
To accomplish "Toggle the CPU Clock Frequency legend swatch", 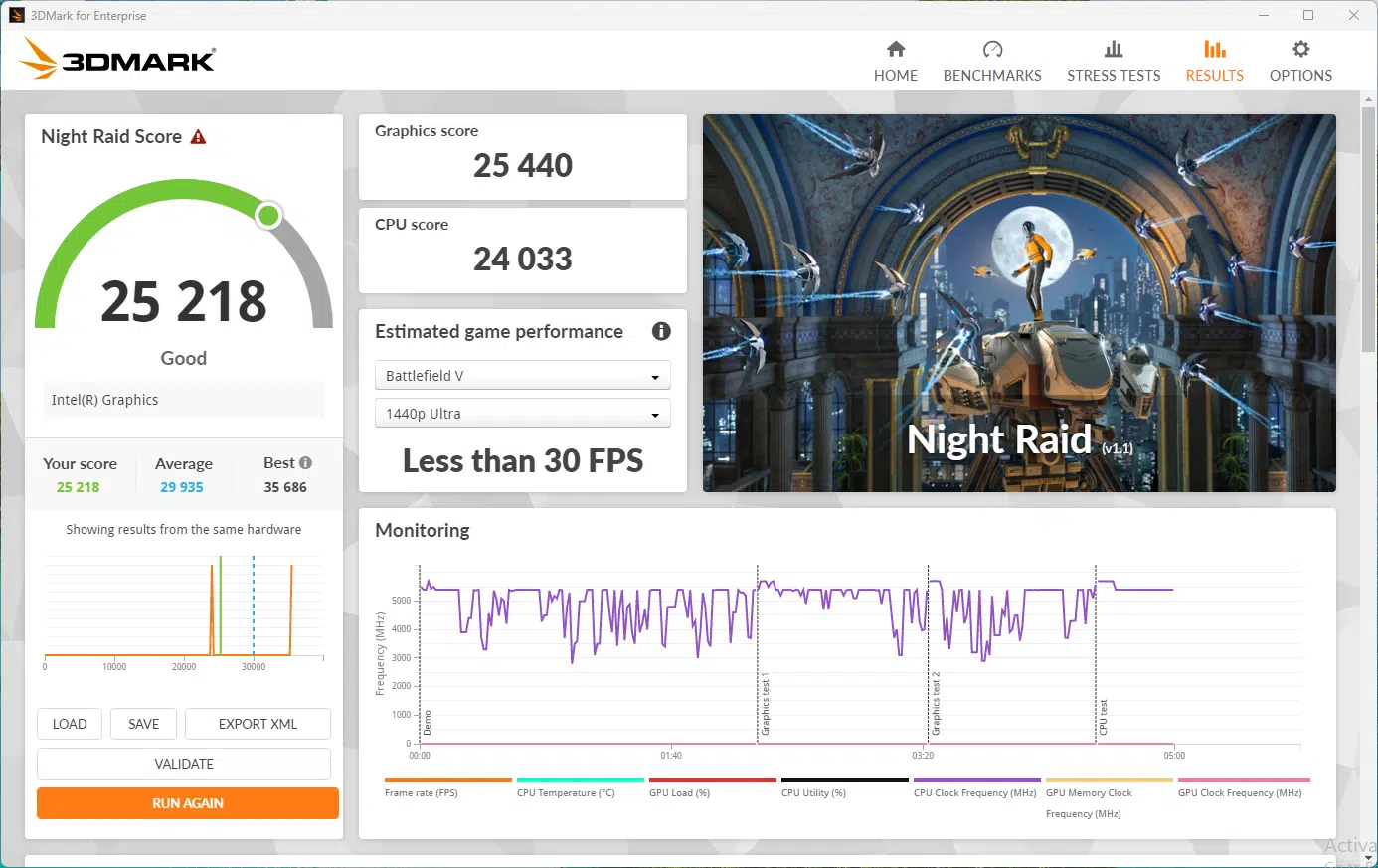I will tap(976, 780).
